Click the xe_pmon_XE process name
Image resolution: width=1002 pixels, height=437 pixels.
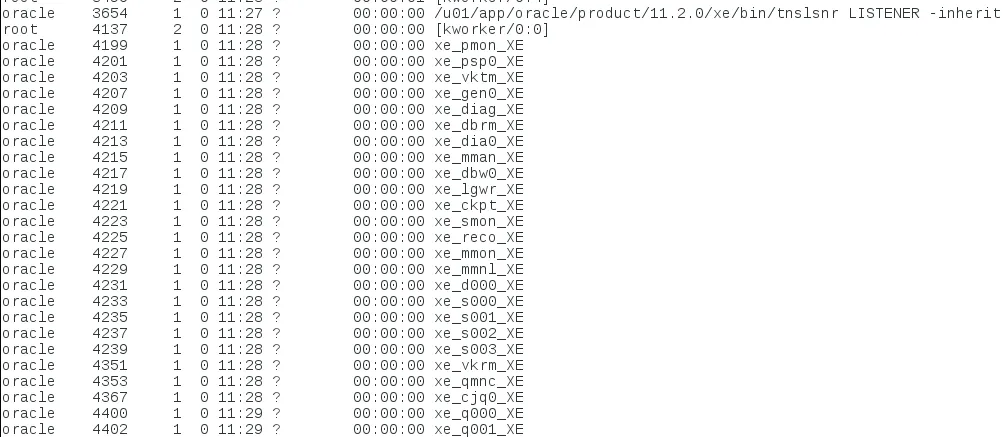pyautogui.click(x=479, y=45)
